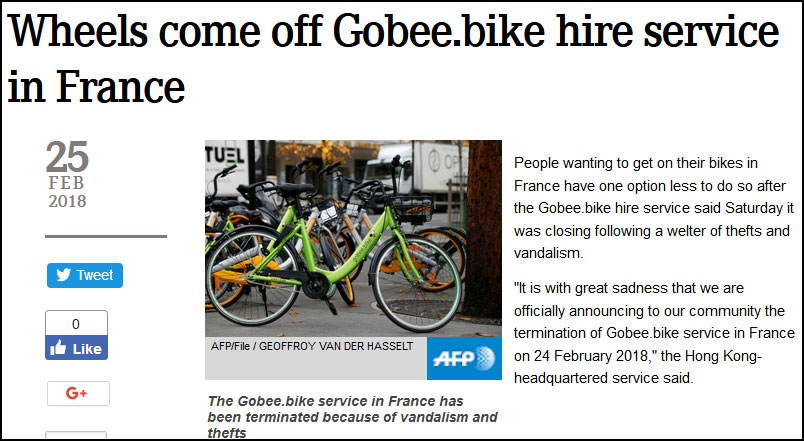This screenshot has width=804, height=441.
Task: Click the Twitter bird icon
Action: pyautogui.click(x=62, y=275)
